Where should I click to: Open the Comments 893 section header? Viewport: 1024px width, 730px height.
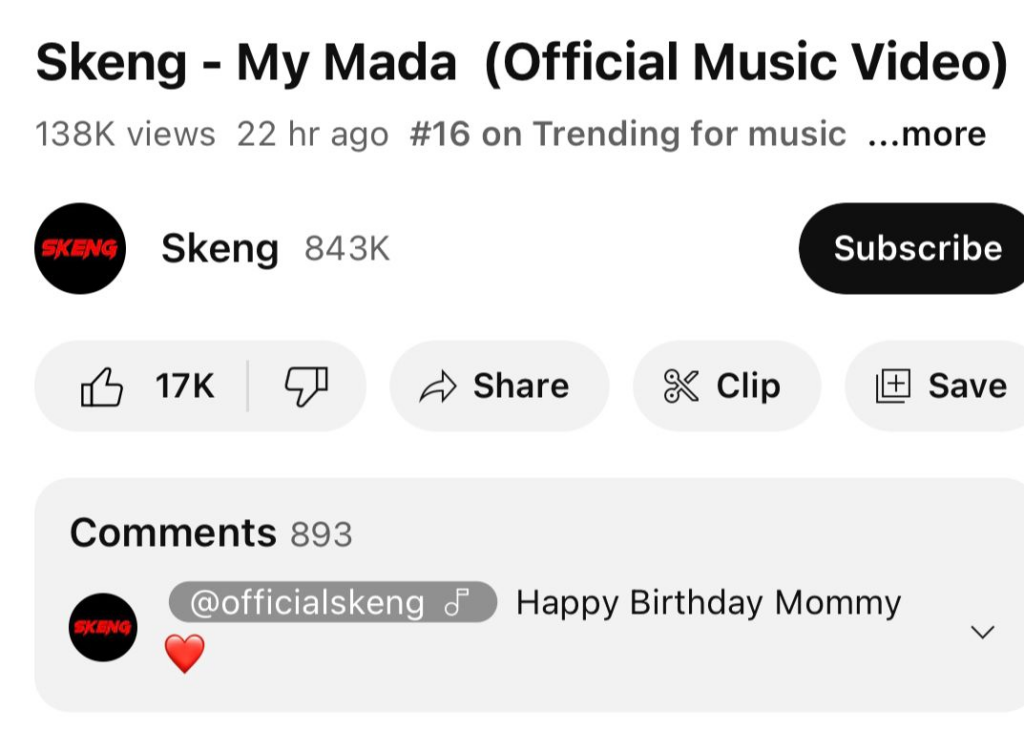[x=211, y=533]
